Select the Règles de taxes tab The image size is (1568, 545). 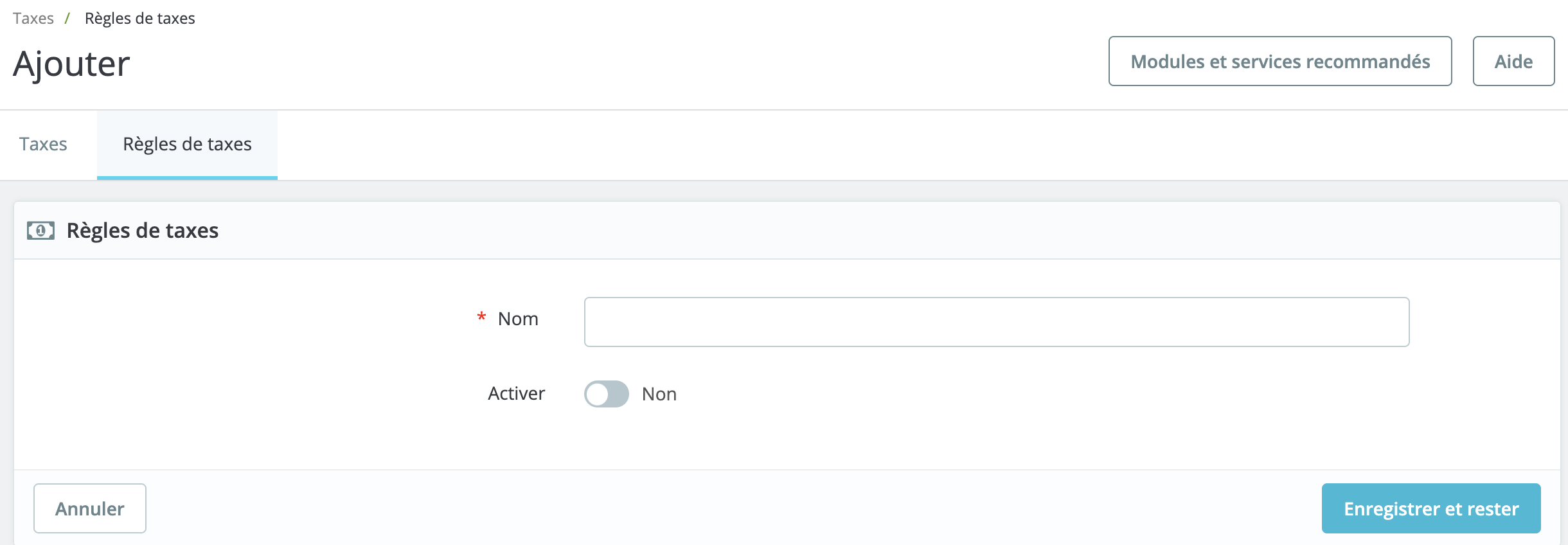[x=187, y=144]
